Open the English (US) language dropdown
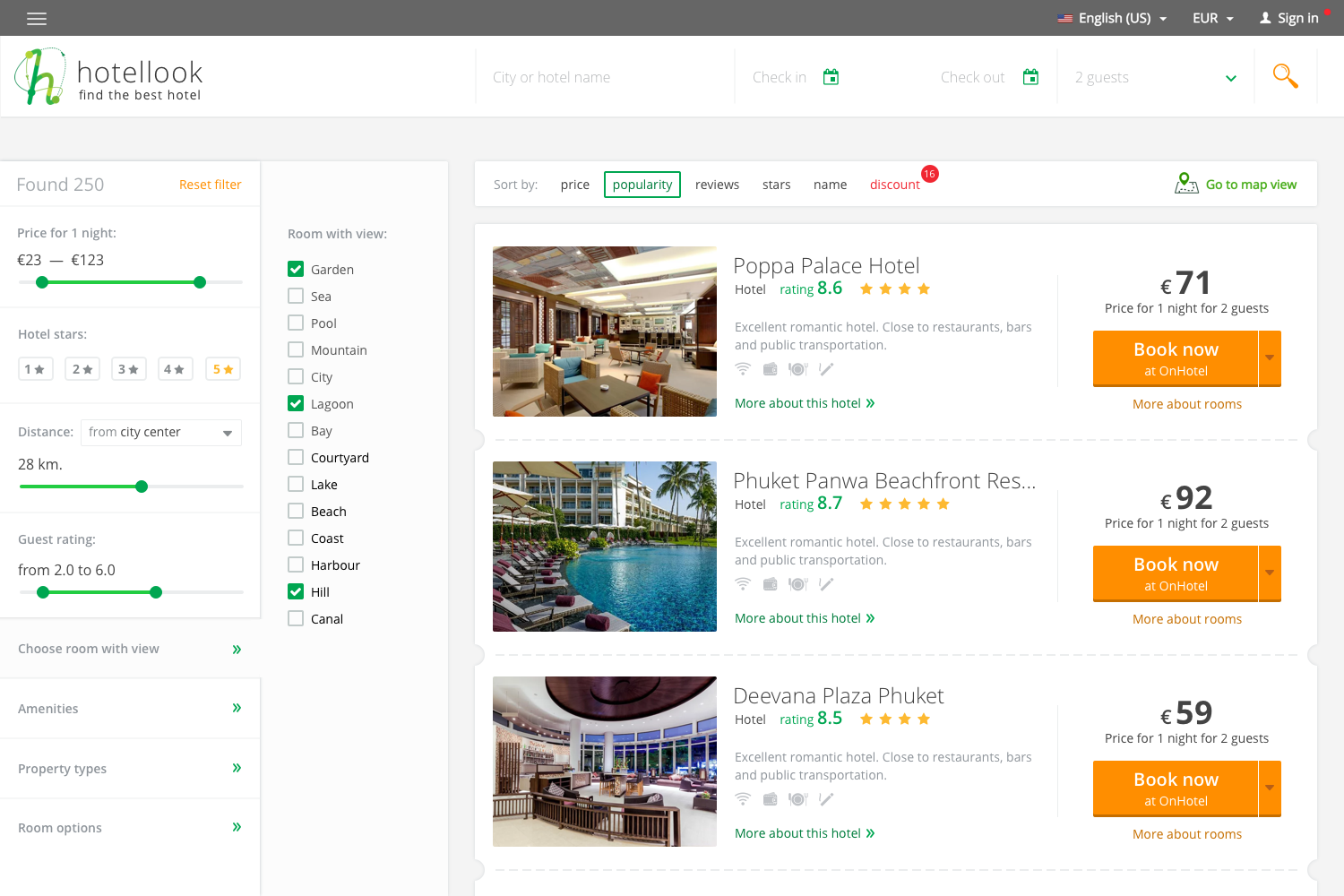 (1113, 18)
